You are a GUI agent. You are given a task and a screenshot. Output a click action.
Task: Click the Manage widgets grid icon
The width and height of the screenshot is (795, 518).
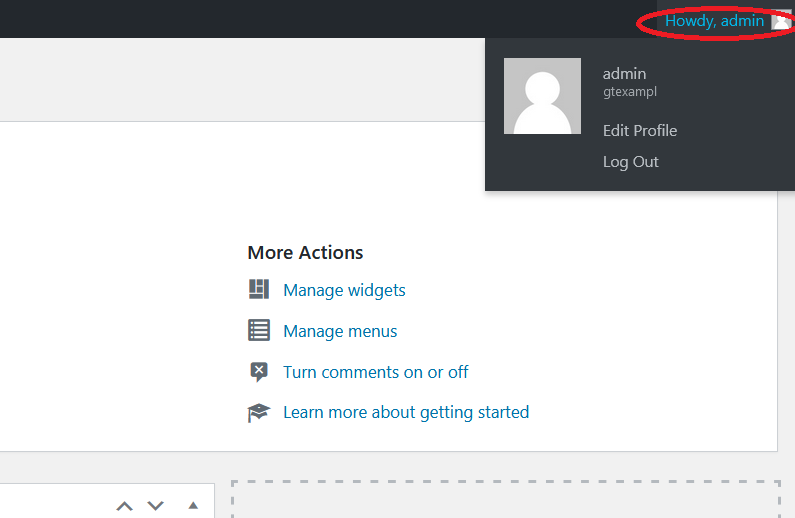click(x=259, y=289)
